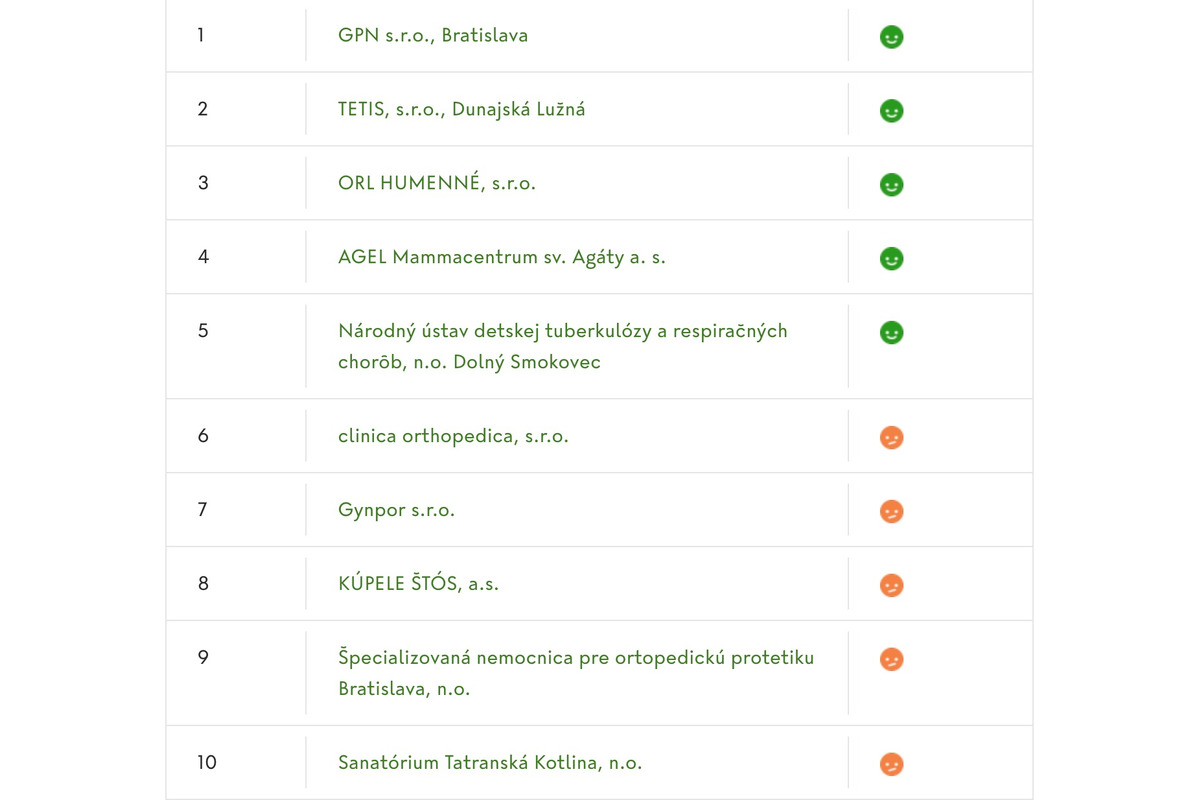Click orange face icon for KÚPELE ŠTÓS
The height and width of the screenshot is (800, 1200).
click(x=891, y=585)
